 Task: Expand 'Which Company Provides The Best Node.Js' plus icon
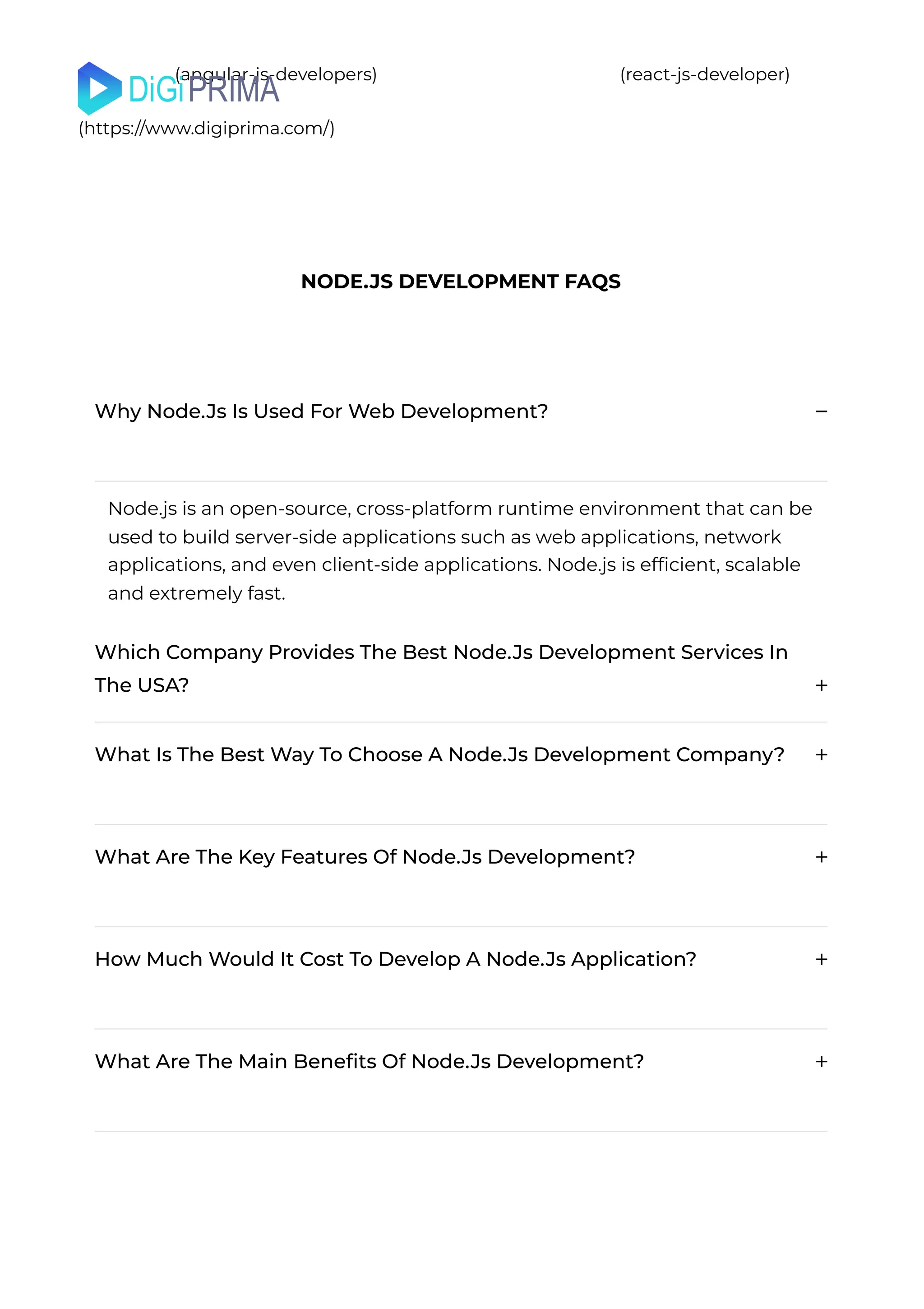pyautogui.click(x=821, y=685)
